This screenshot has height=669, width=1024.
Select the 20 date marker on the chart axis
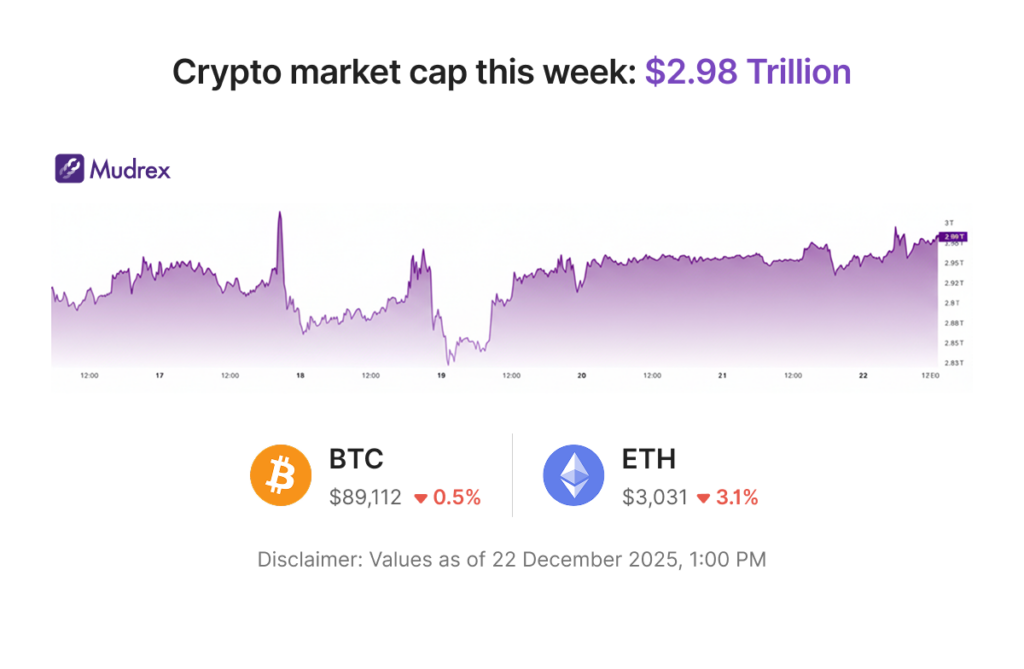click(582, 376)
